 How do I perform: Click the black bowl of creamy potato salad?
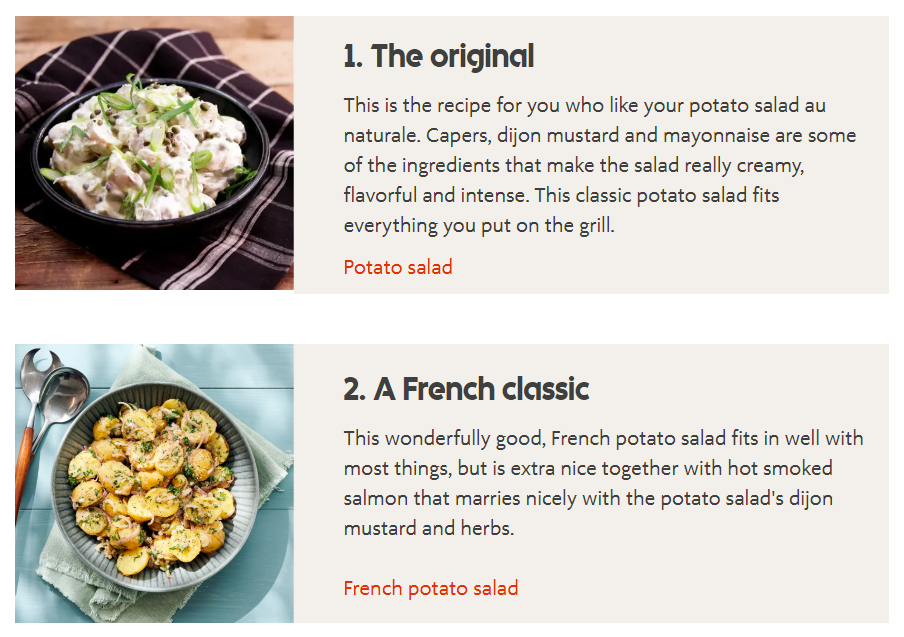tap(150, 153)
